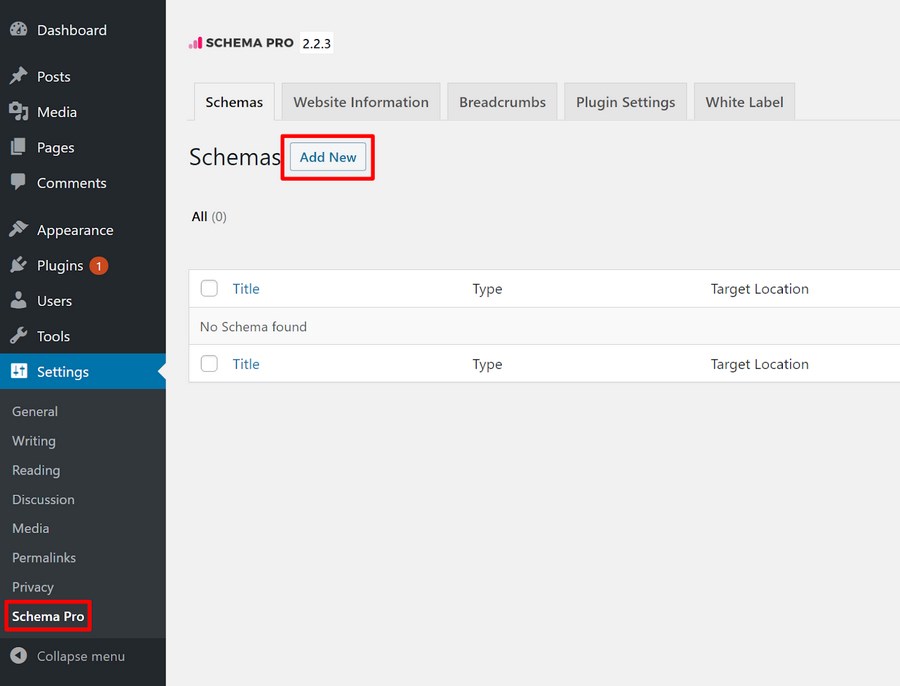Click the Settings sliders icon
The width and height of the screenshot is (900, 686).
pos(19,371)
